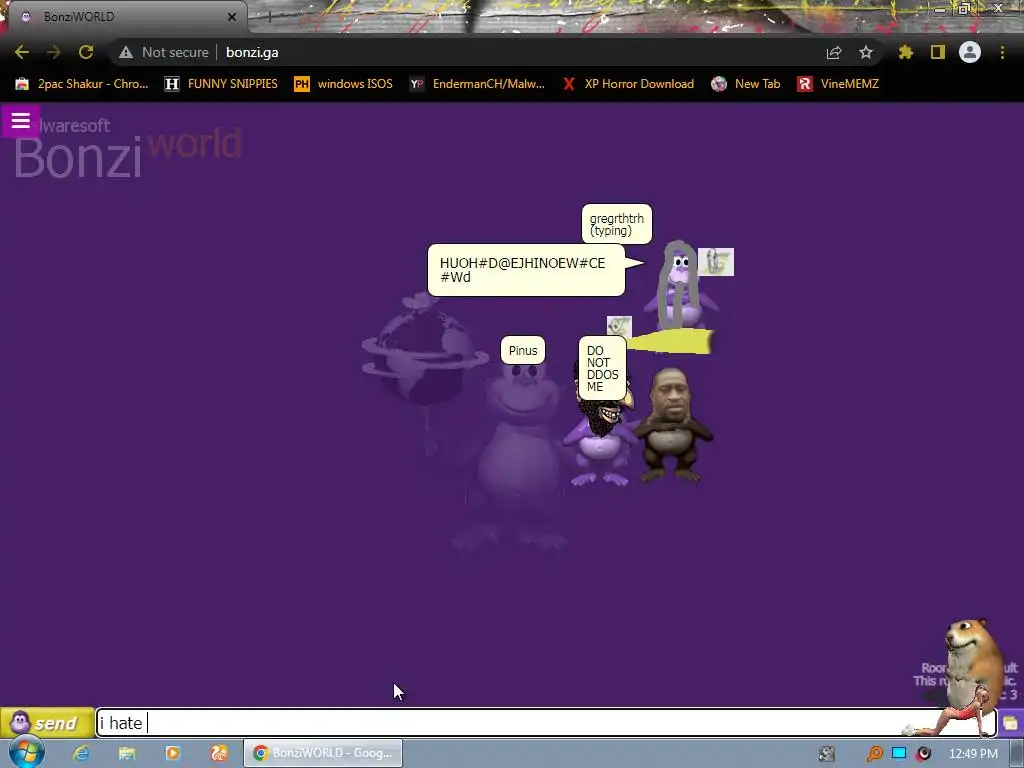1024x768 pixels.
Task: Launch Internet Explorer from taskbar
Action: point(81,753)
